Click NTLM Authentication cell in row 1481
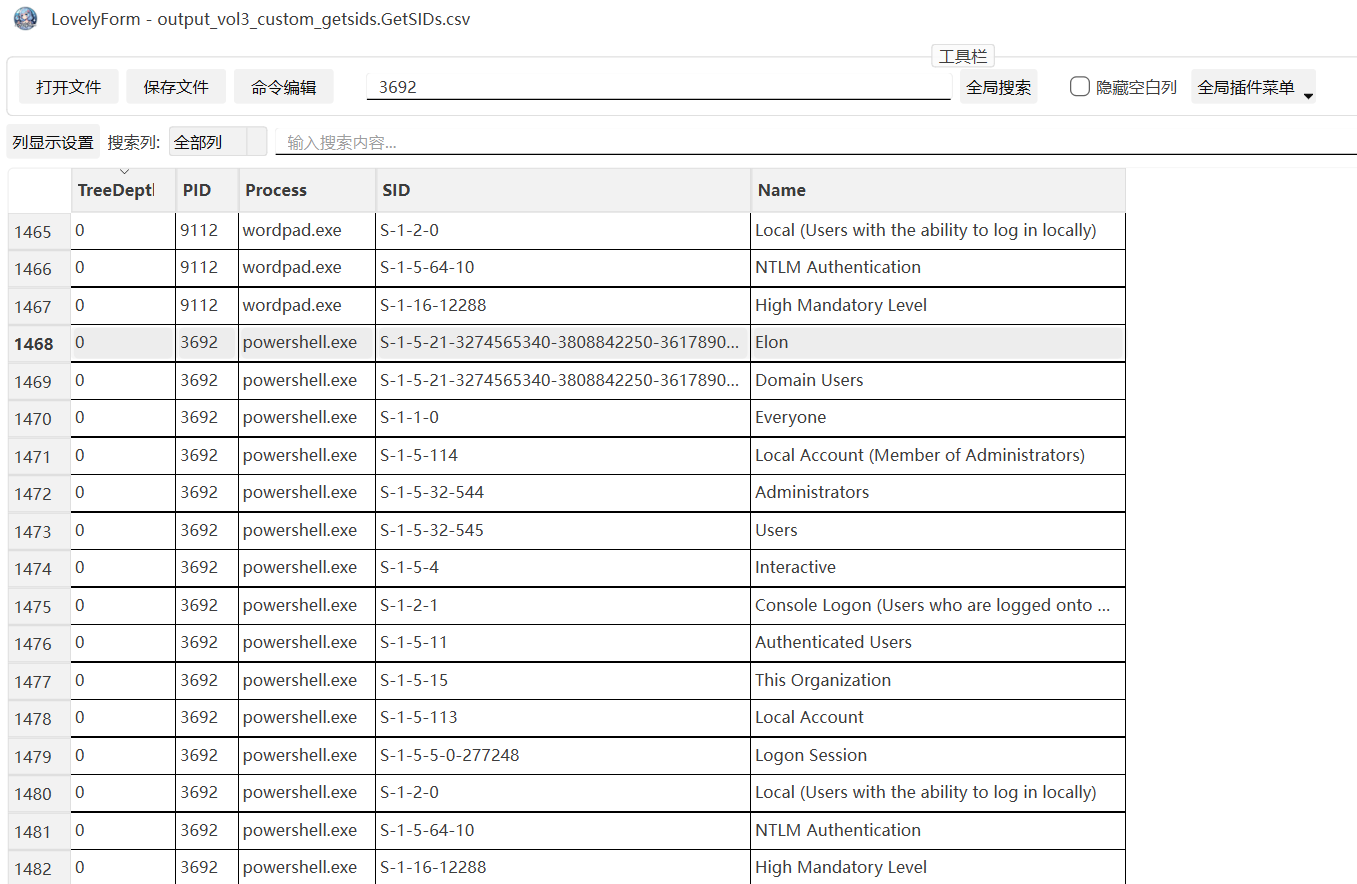 click(x=938, y=830)
